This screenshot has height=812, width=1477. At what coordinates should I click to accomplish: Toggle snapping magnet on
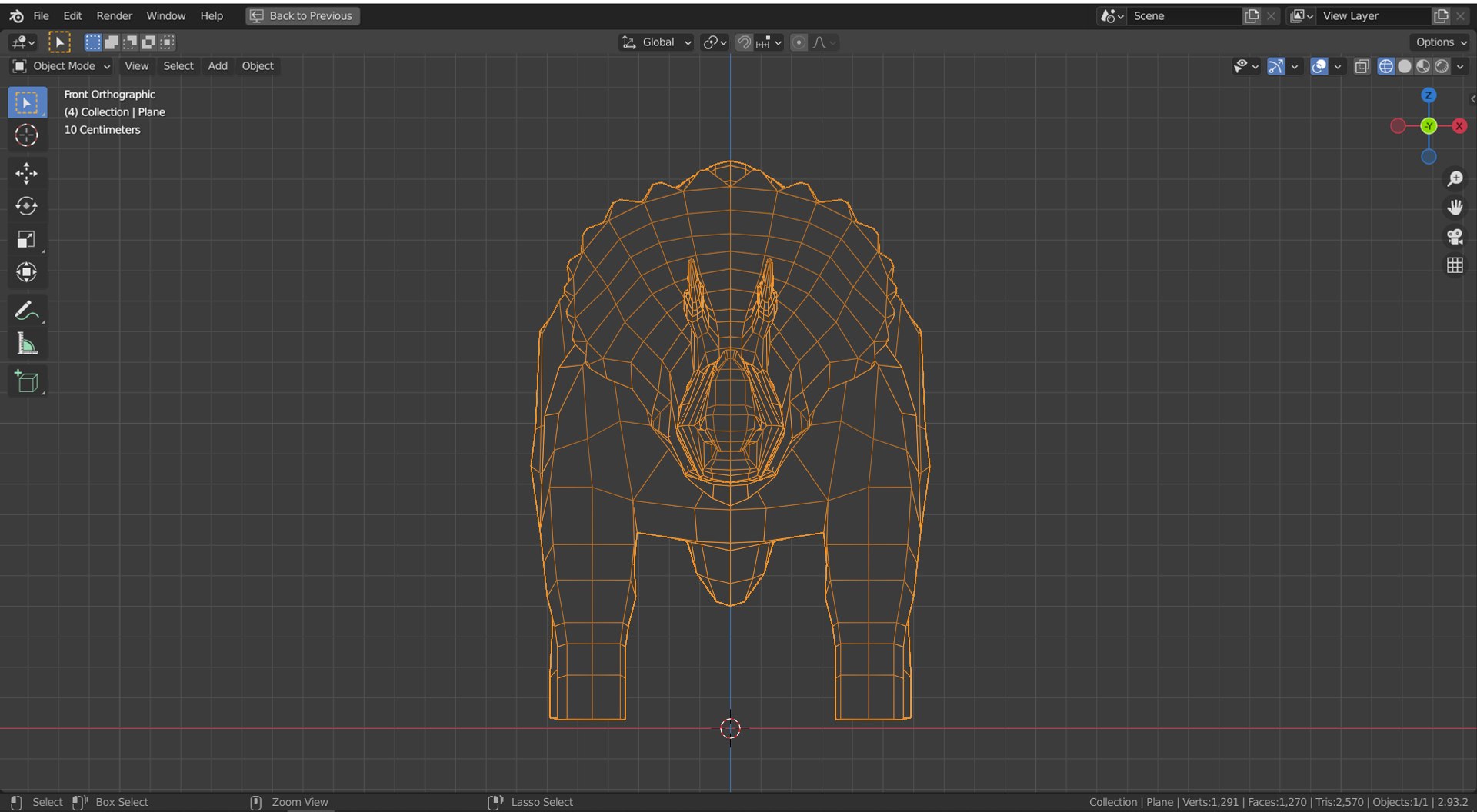click(744, 42)
